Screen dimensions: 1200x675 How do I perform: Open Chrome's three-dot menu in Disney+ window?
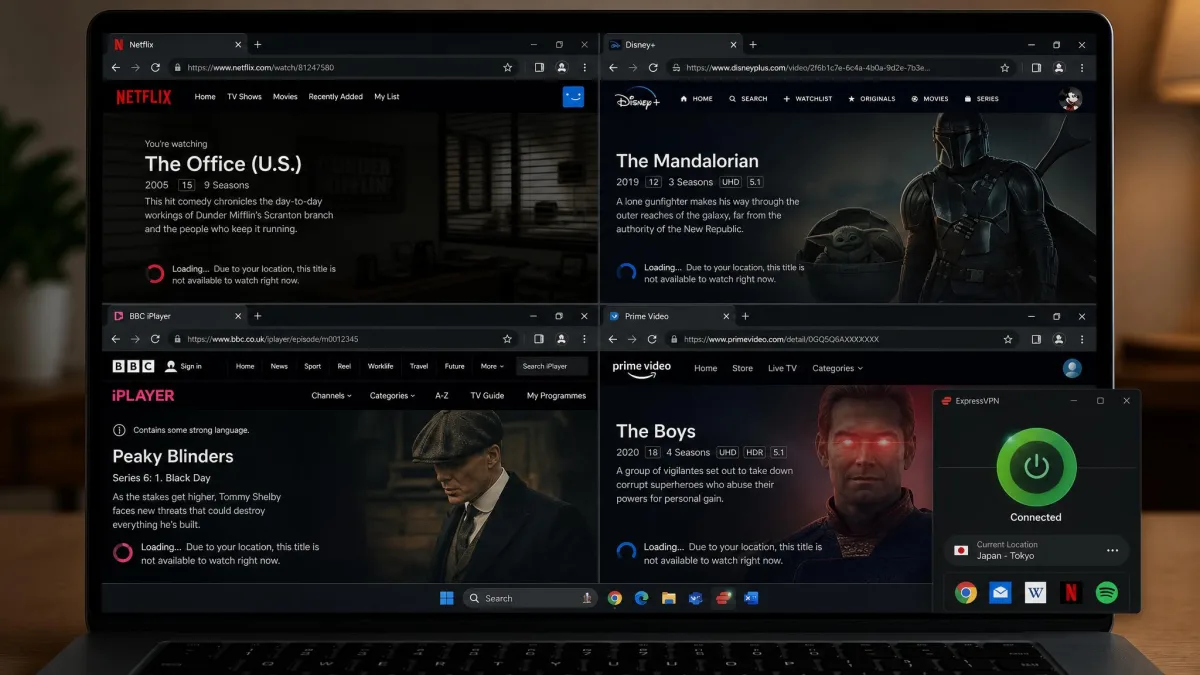click(x=1083, y=68)
